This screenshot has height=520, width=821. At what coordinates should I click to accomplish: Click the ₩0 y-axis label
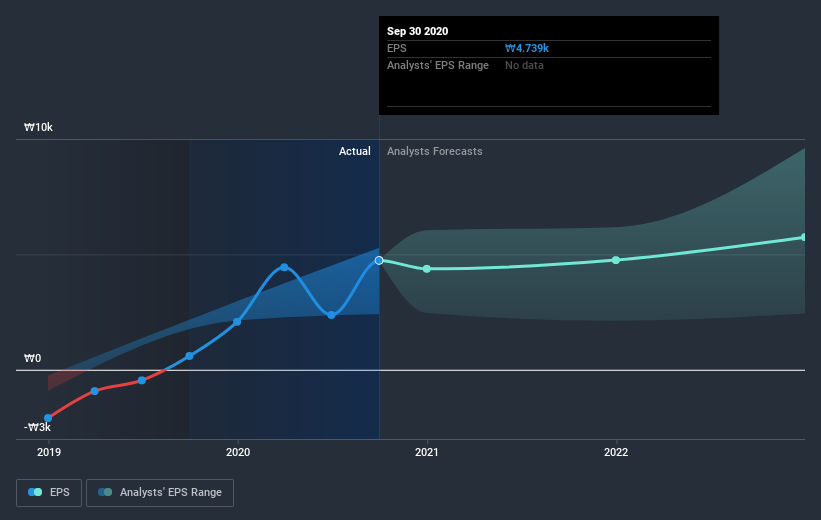(32, 358)
